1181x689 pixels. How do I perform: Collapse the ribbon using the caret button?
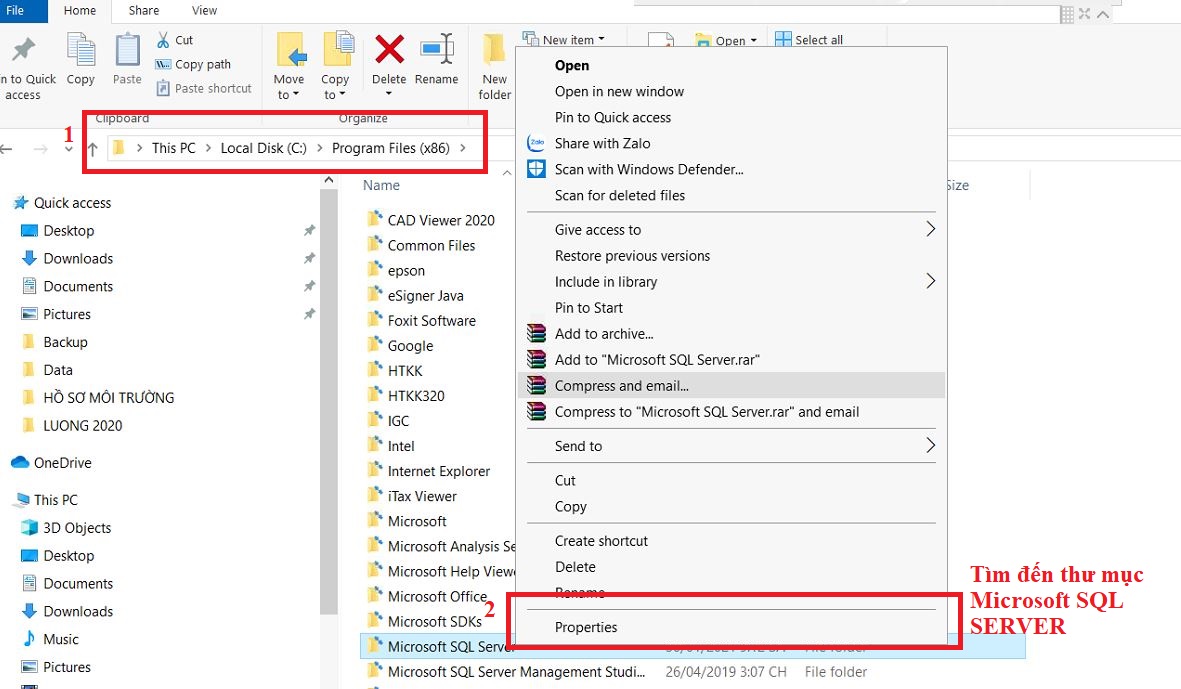pyautogui.click(x=1103, y=14)
